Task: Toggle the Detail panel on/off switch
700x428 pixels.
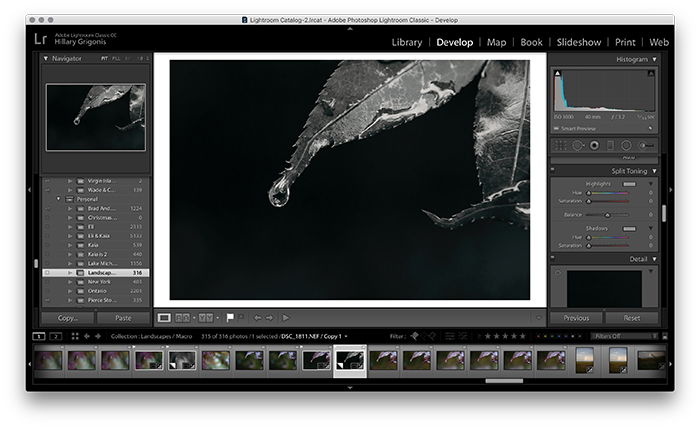Action: [553, 258]
